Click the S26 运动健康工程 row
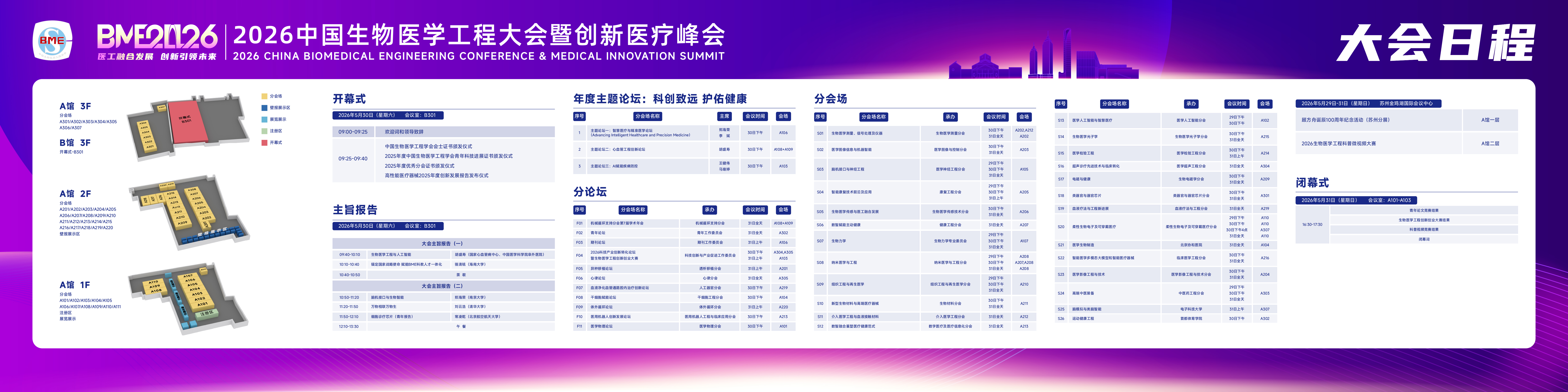Screen dimensions: 1568x392 (1166, 318)
